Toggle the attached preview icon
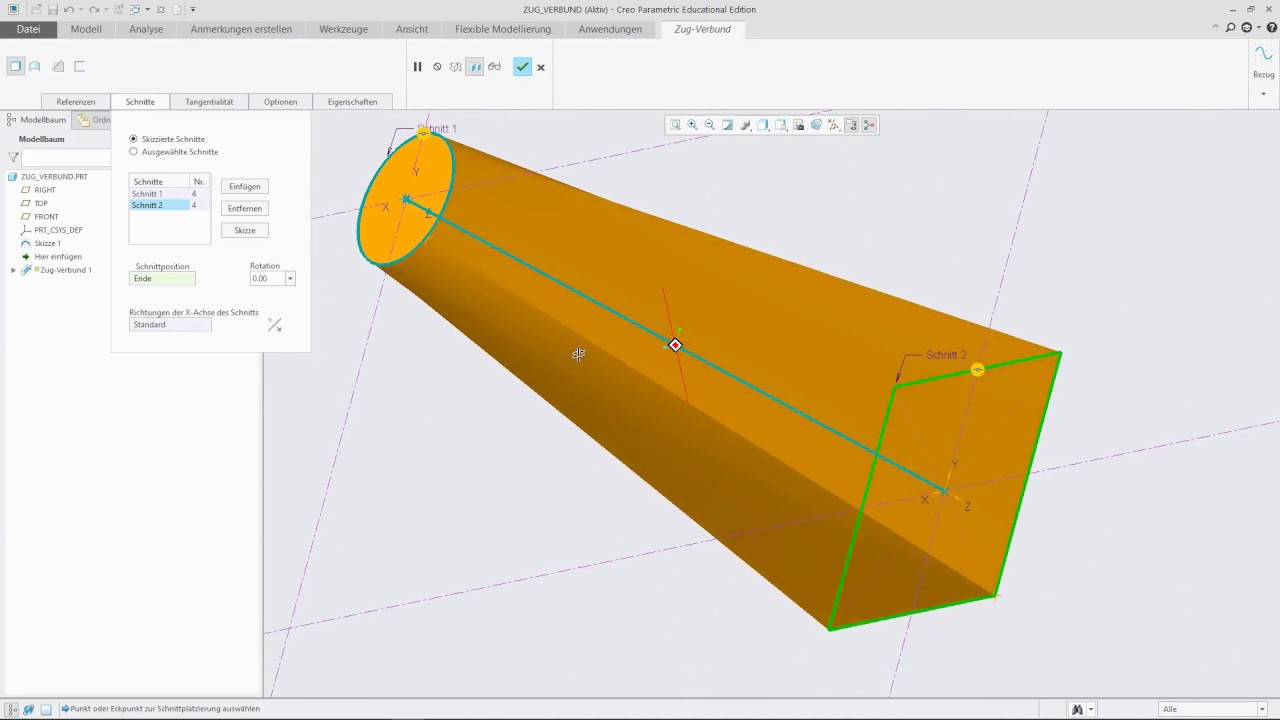1280x720 pixels. pyautogui.click(x=475, y=67)
